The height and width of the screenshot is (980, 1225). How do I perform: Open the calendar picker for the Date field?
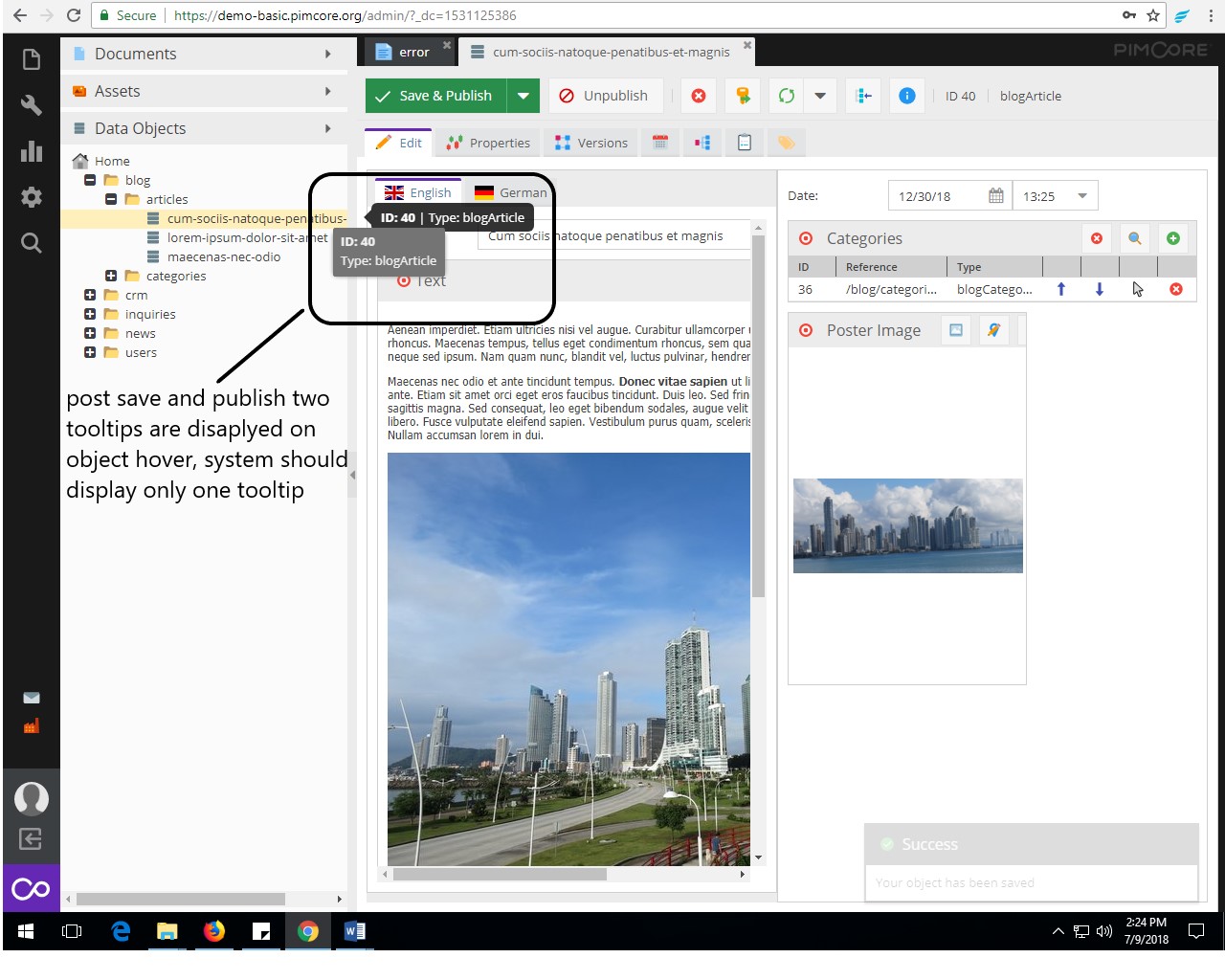coord(995,195)
